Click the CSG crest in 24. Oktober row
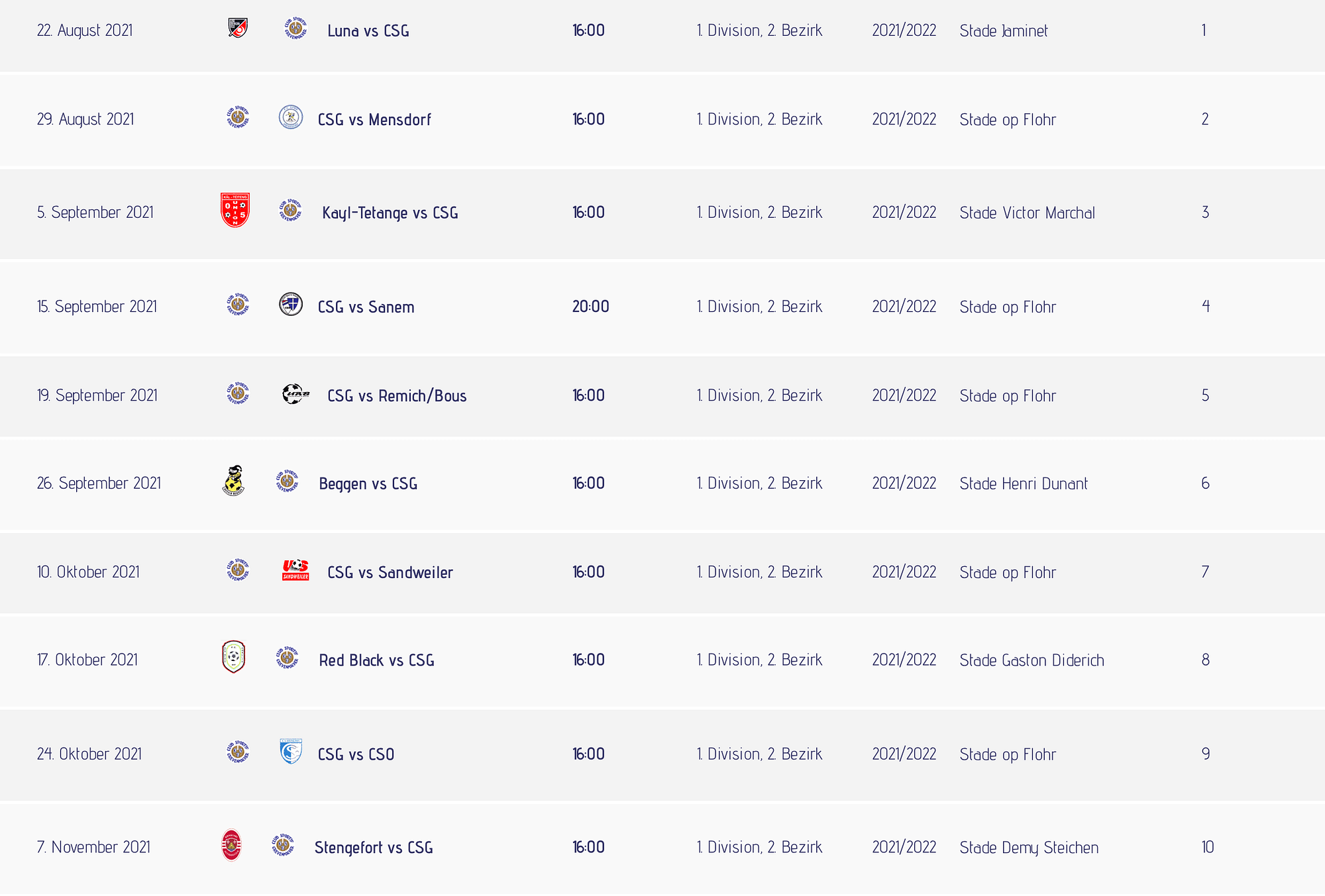1325x896 pixels. coord(238,752)
